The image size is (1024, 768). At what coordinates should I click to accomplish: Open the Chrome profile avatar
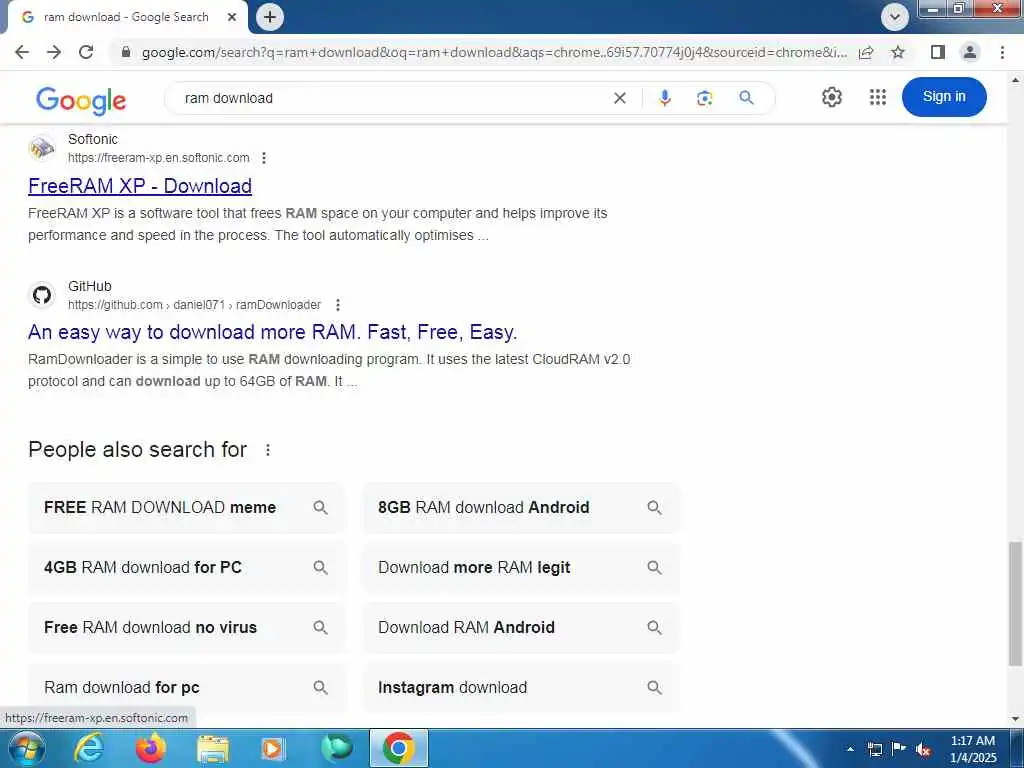(x=970, y=52)
